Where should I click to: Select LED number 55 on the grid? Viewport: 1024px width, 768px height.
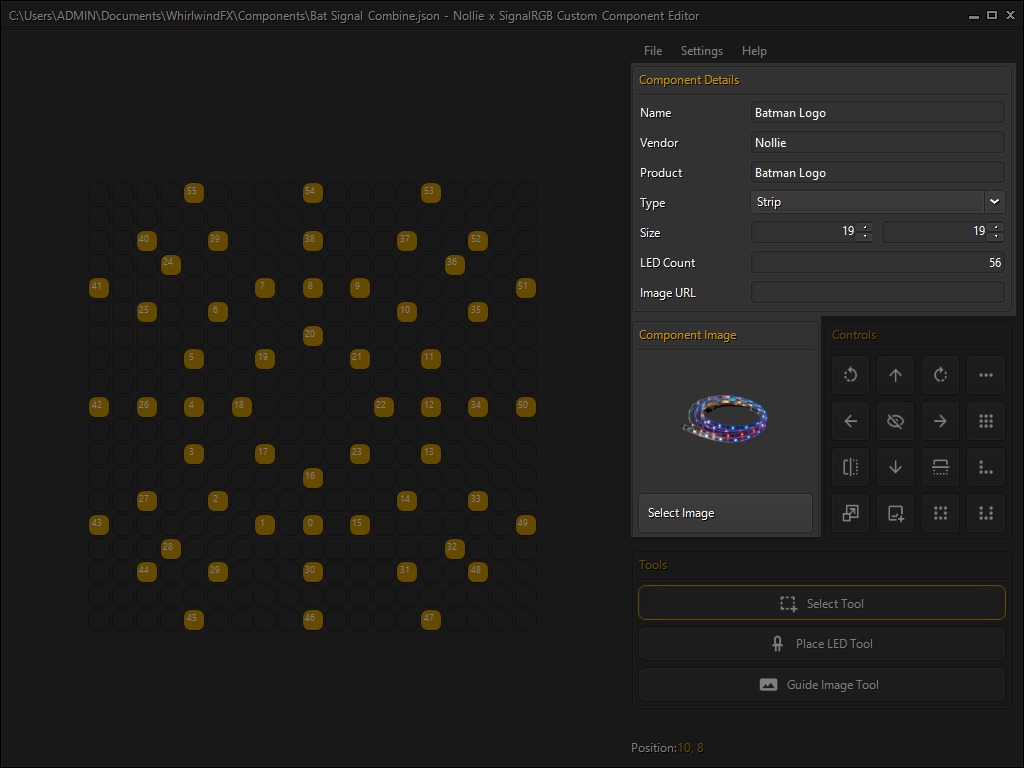(194, 193)
